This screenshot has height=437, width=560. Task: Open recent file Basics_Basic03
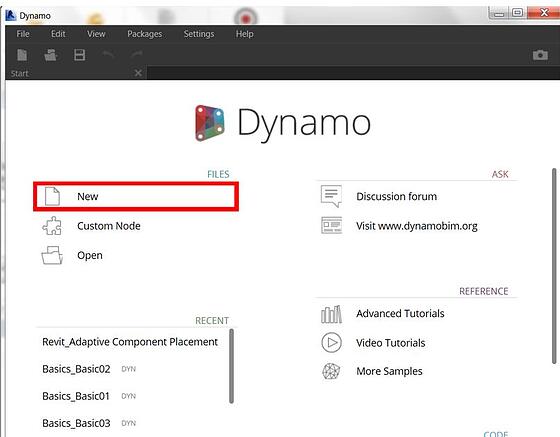pos(76,423)
